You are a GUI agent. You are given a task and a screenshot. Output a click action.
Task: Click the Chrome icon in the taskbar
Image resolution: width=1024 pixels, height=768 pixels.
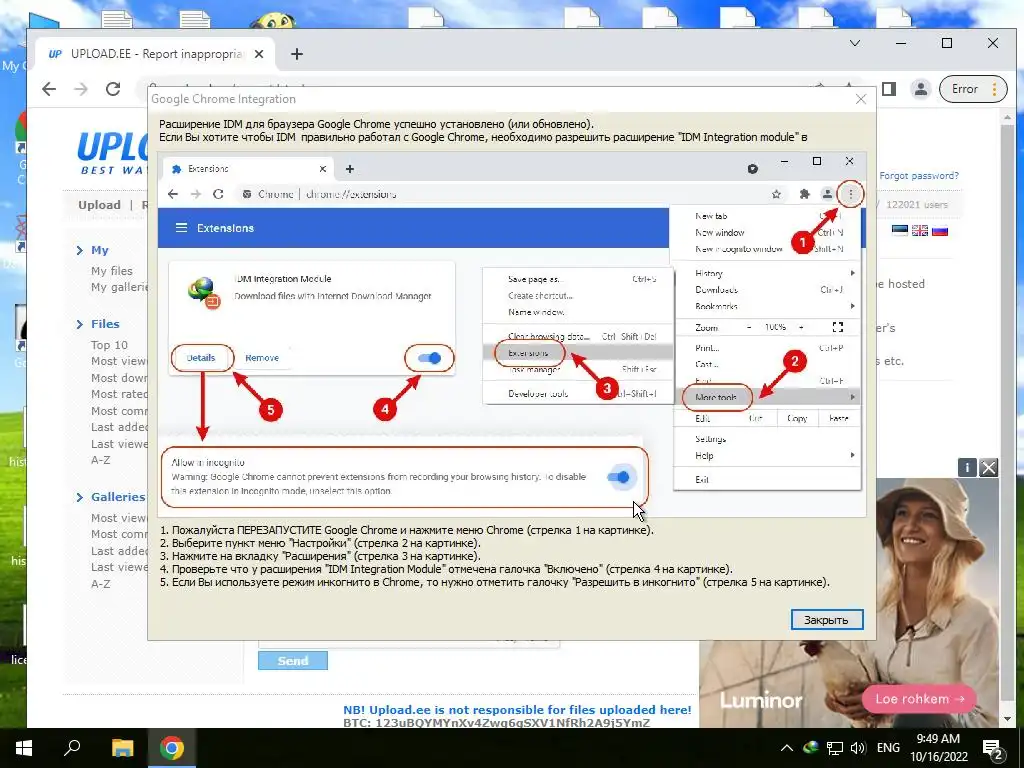(x=172, y=748)
